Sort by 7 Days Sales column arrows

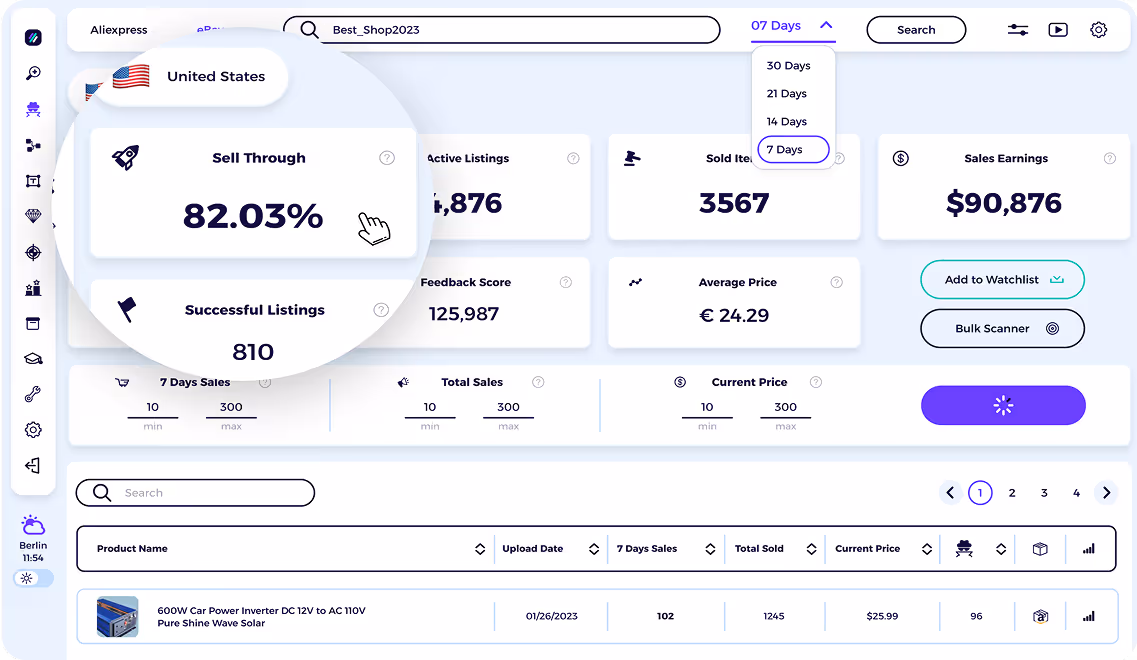tap(710, 549)
